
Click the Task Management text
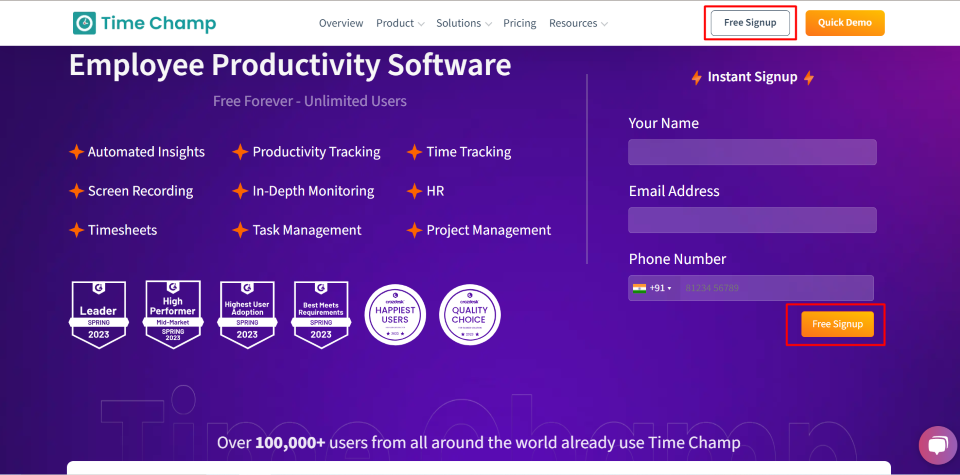click(307, 230)
